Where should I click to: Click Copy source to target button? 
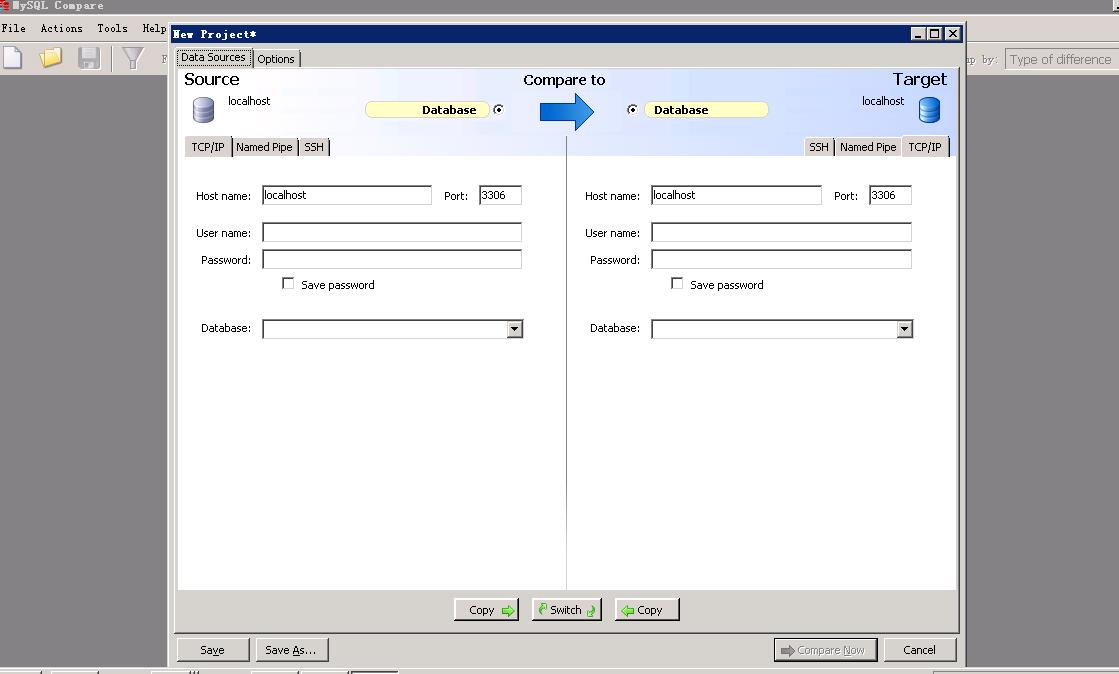coord(487,610)
